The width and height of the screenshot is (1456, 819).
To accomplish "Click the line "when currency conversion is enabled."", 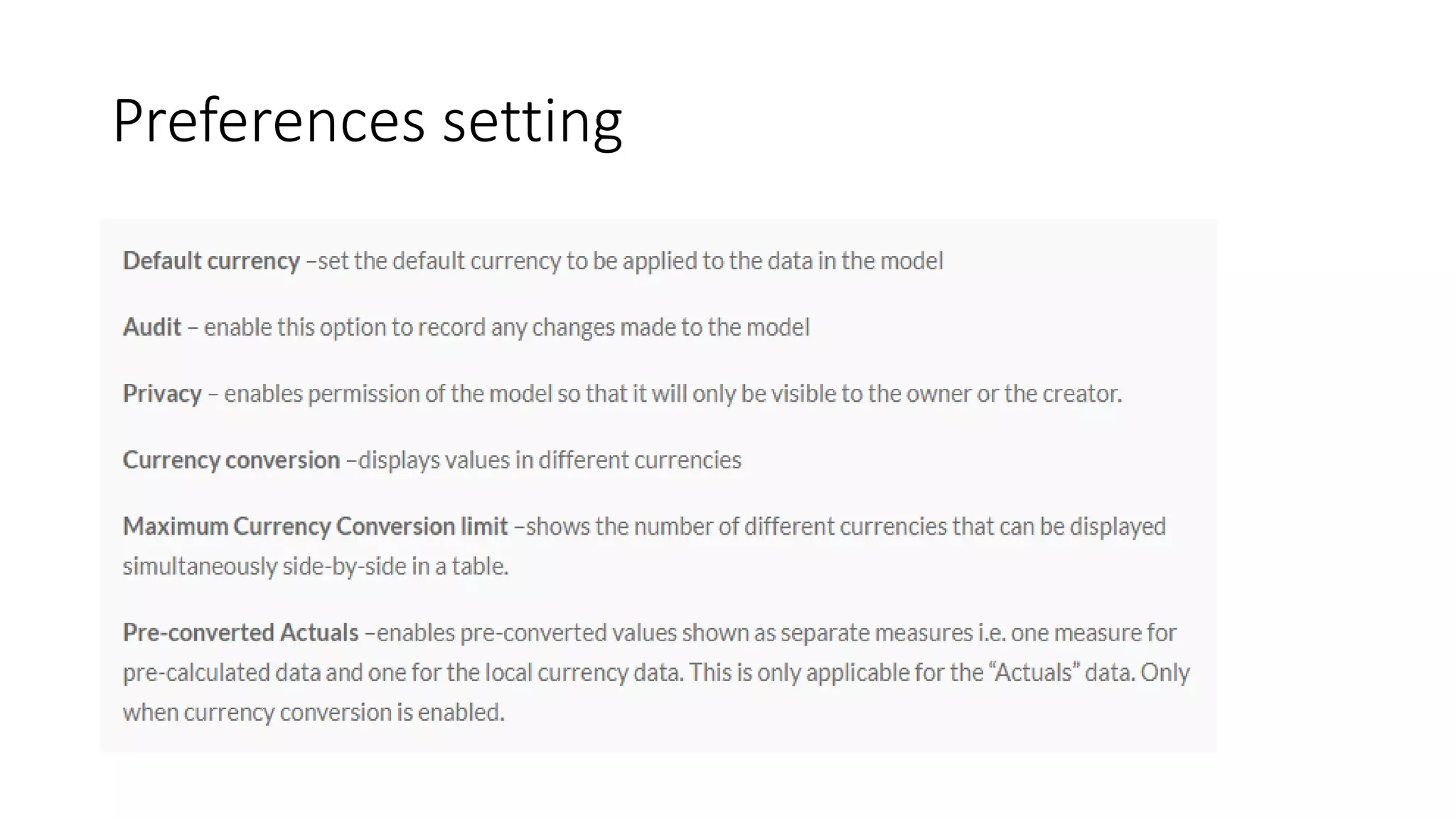I will coord(314,712).
